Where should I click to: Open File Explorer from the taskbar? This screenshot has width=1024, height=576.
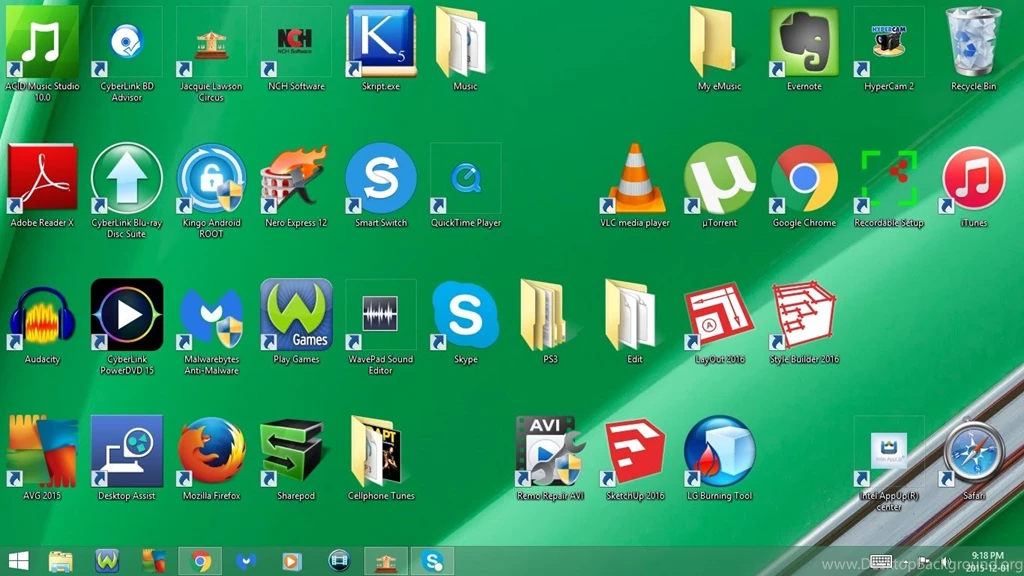[x=61, y=561]
